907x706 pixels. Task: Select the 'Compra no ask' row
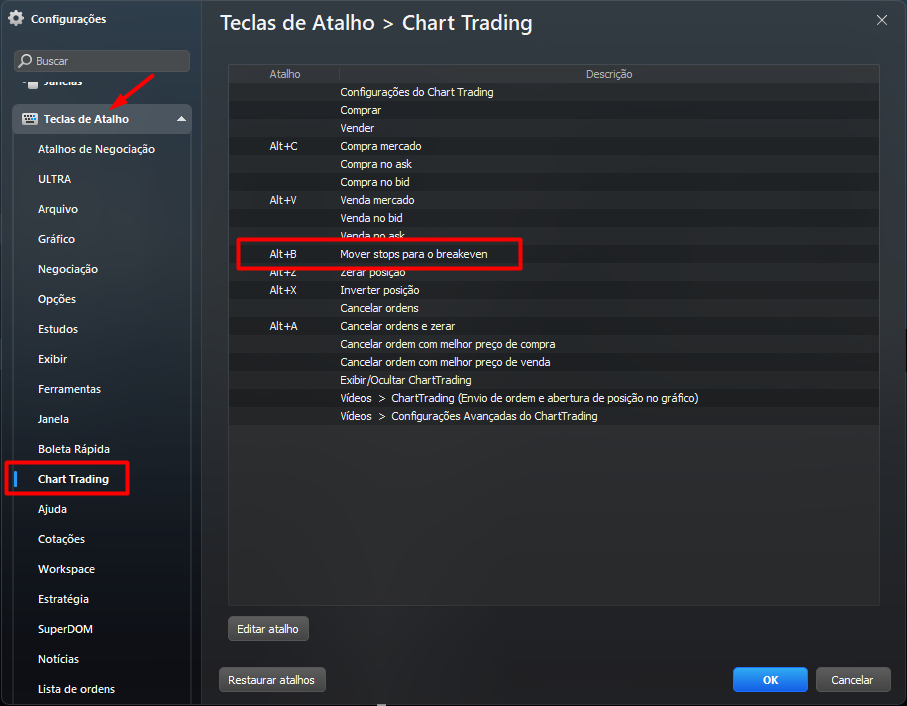pyautogui.click(x=554, y=164)
